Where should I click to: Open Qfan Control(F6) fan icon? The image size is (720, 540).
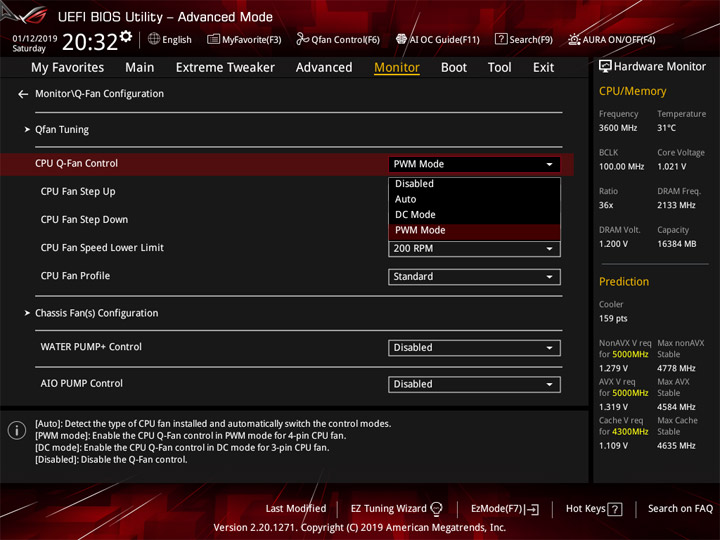pos(302,39)
